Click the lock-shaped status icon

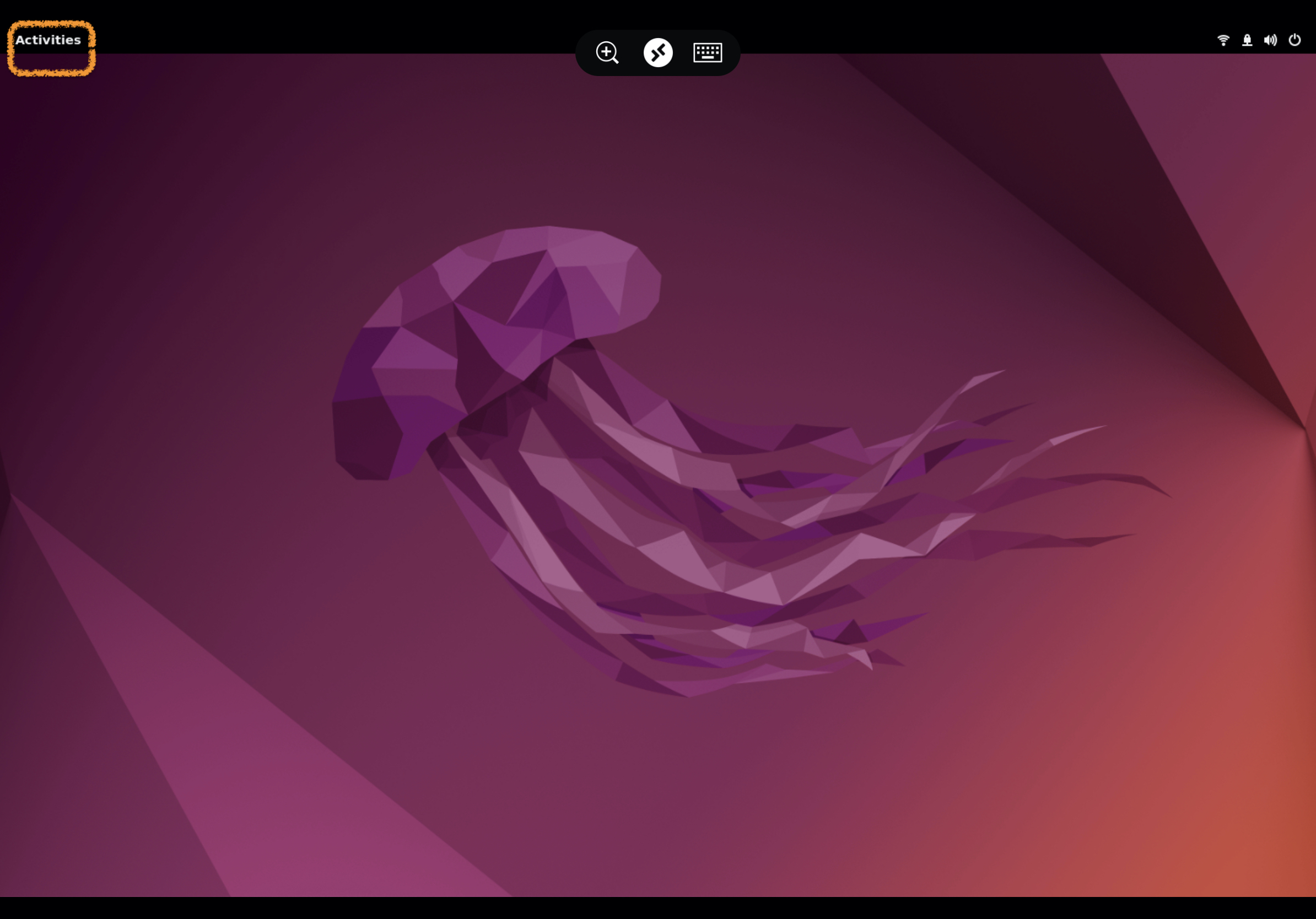coord(1247,40)
